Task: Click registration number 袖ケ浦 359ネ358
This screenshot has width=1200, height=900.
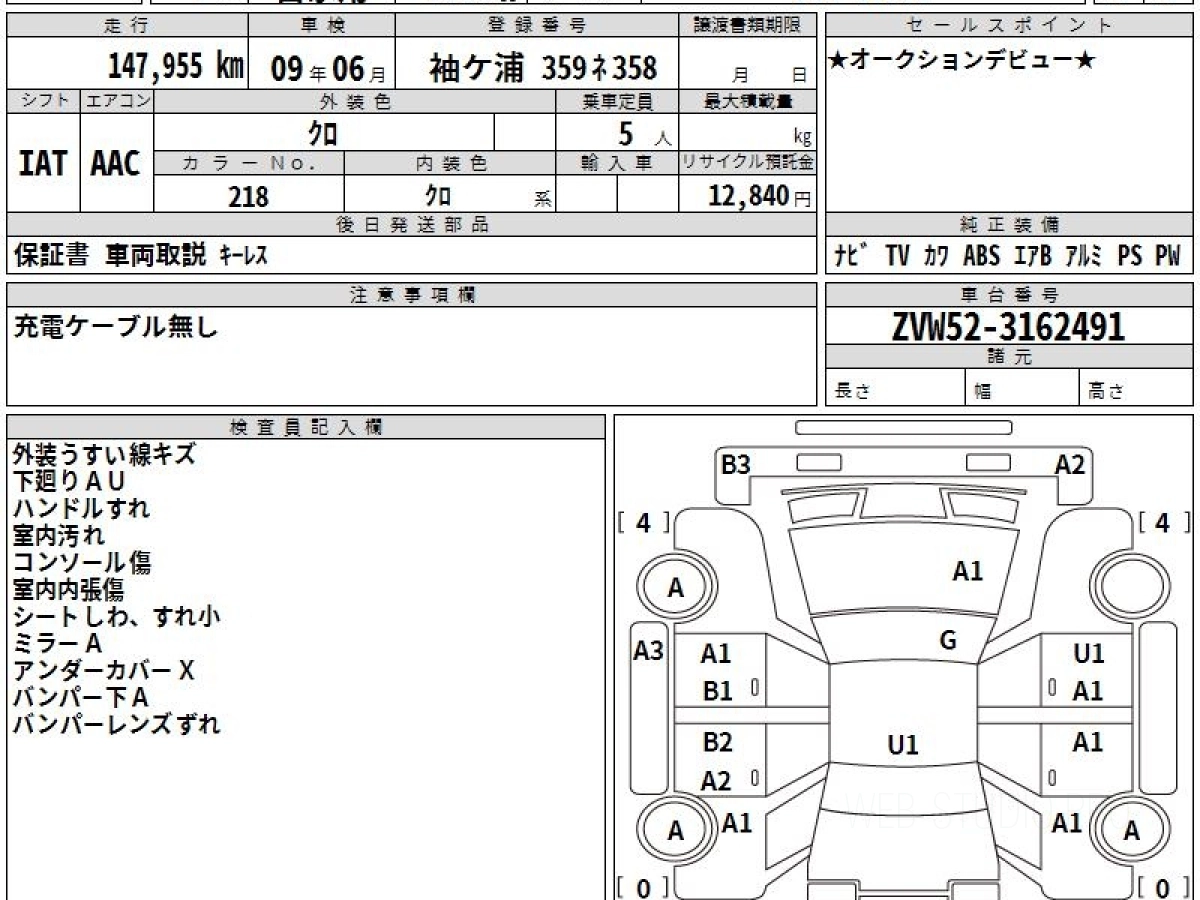Action: pyautogui.click(x=543, y=68)
